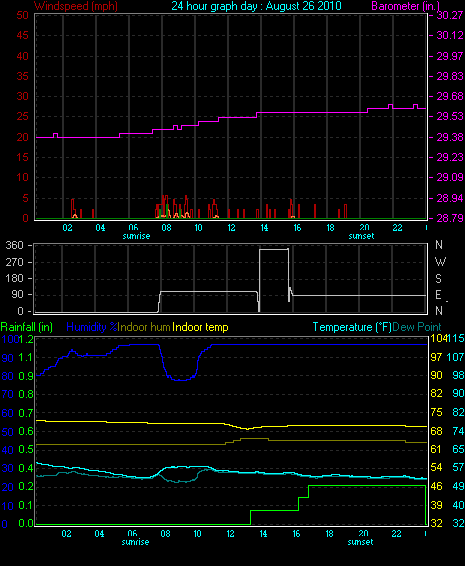Select the green 0.7 rainfall axis value

point(26,413)
